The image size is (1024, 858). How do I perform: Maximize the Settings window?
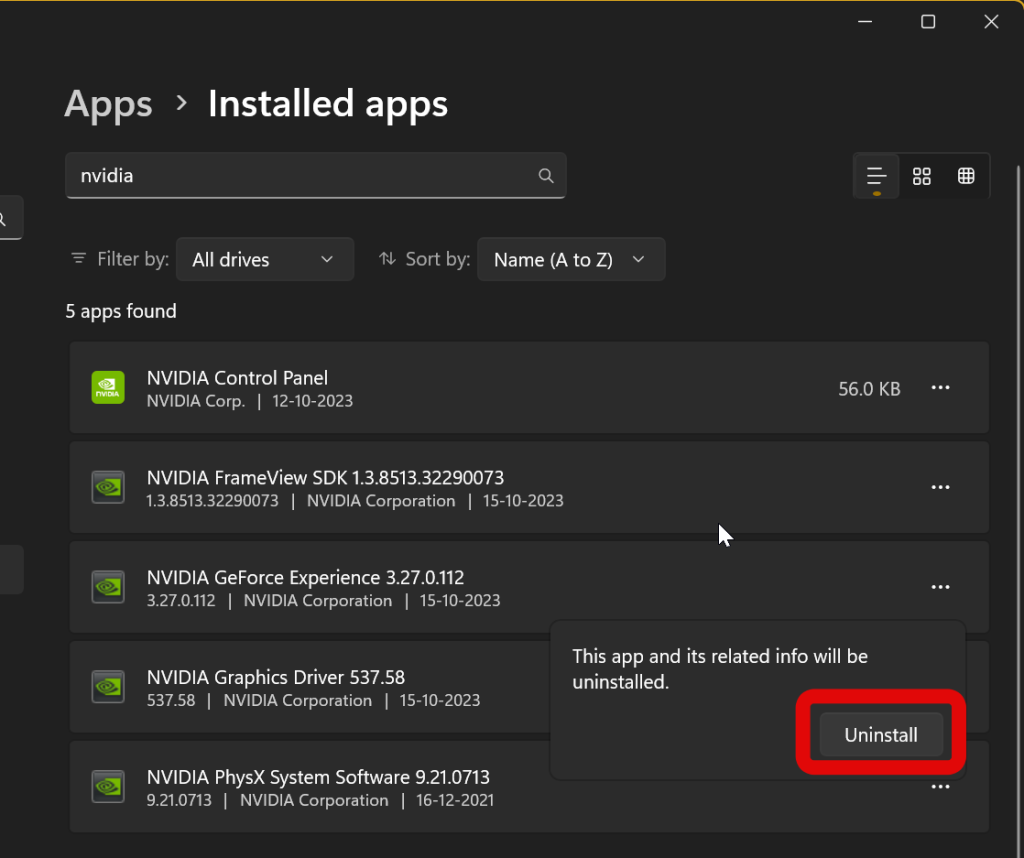(928, 22)
